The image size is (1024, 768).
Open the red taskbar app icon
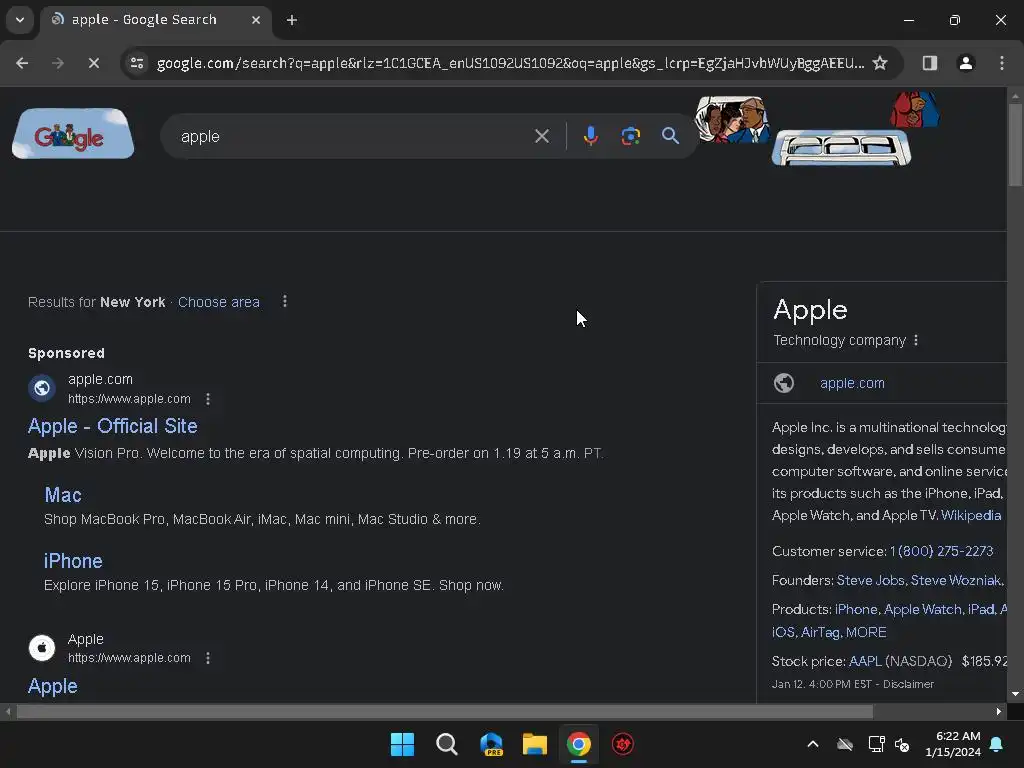coord(623,744)
